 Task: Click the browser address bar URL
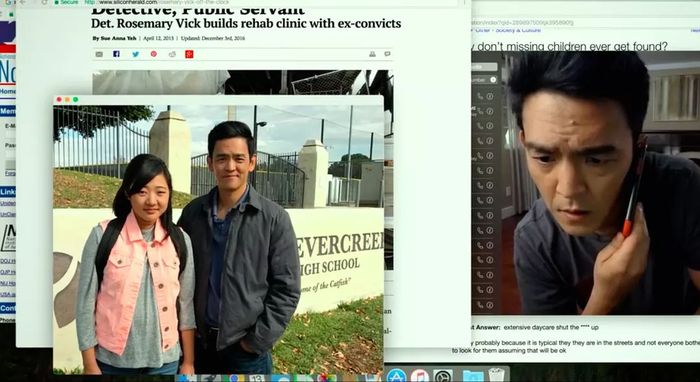(157, 2)
